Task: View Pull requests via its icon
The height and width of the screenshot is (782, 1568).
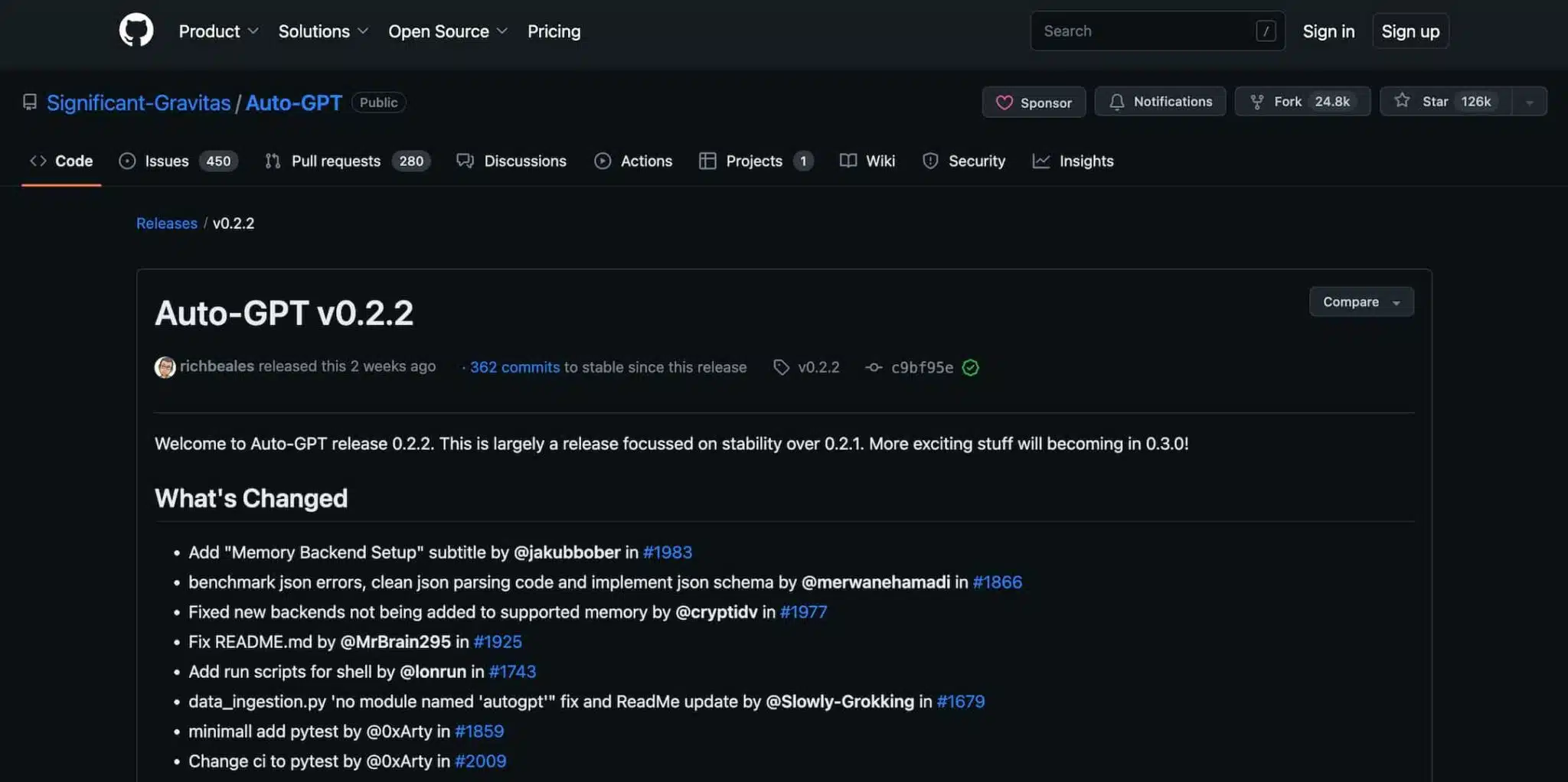Action: [272, 161]
